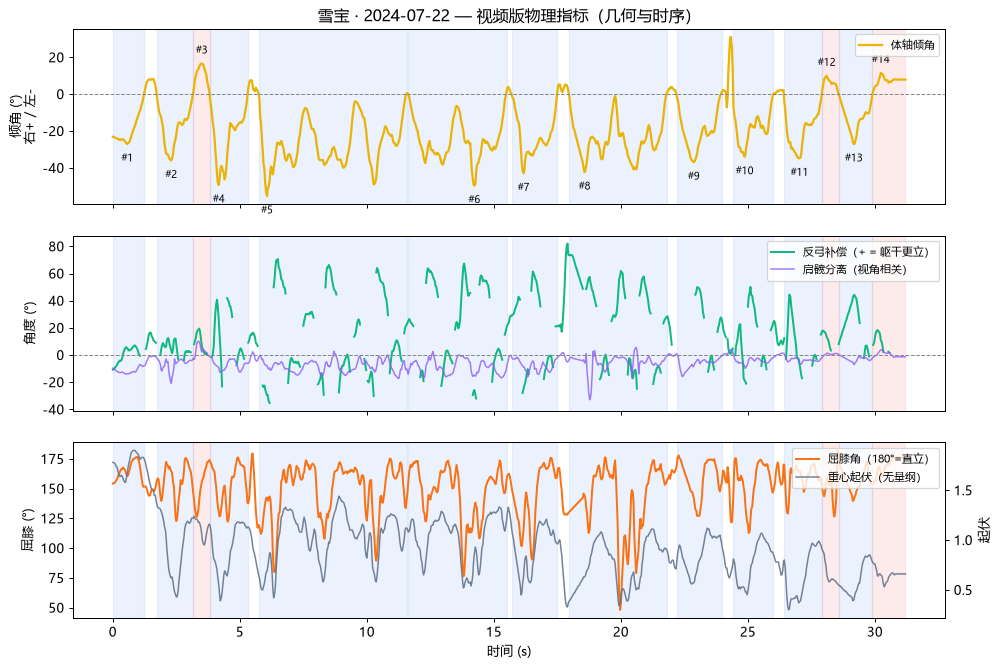Click the #6 turn annotation

click(x=474, y=199)
